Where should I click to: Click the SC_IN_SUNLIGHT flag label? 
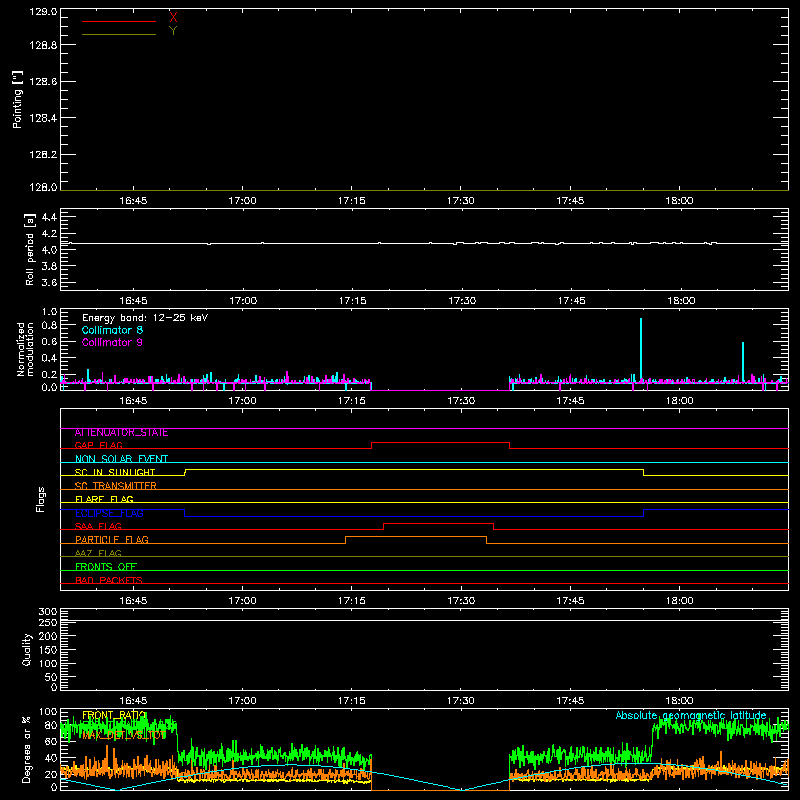pos(115,472)
